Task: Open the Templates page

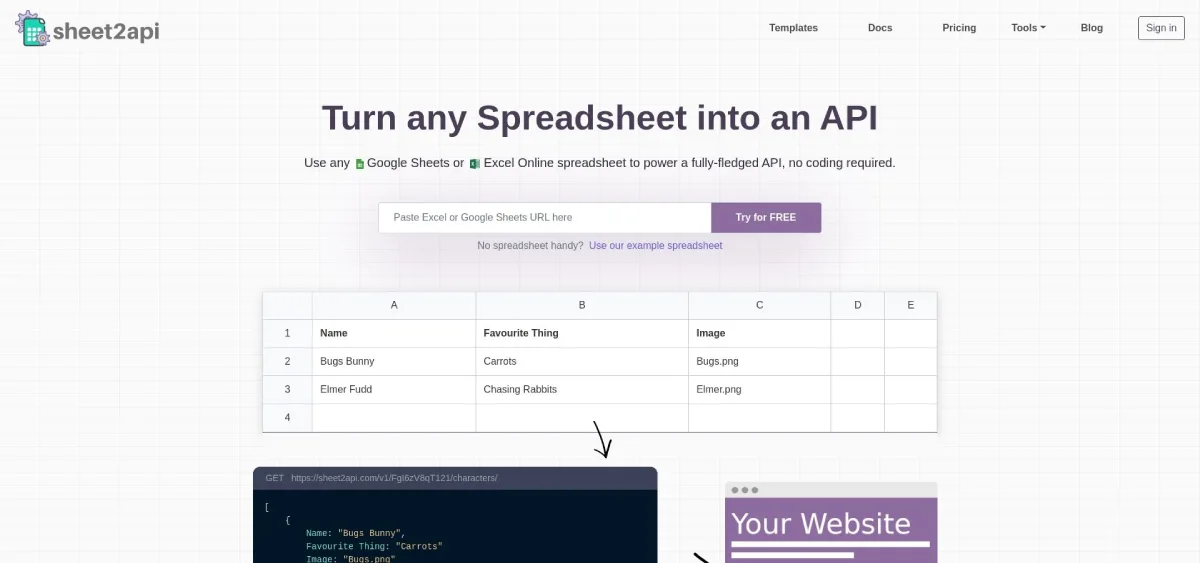Action: [793, 28]
